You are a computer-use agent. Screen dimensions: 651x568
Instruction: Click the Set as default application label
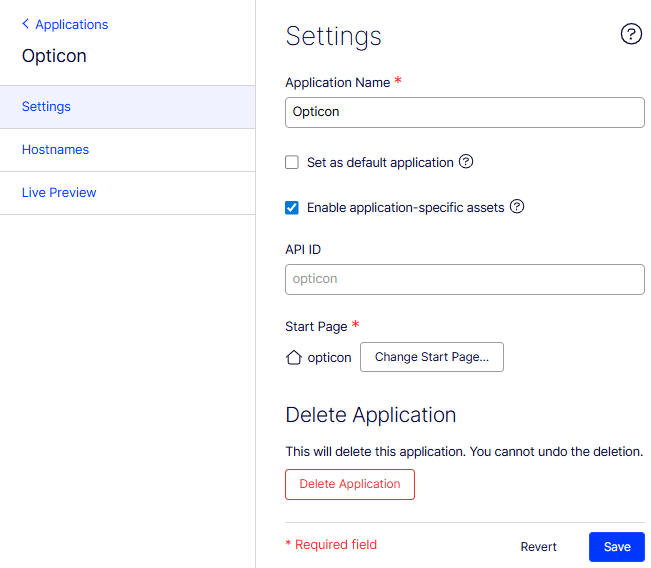pos(380,162)
